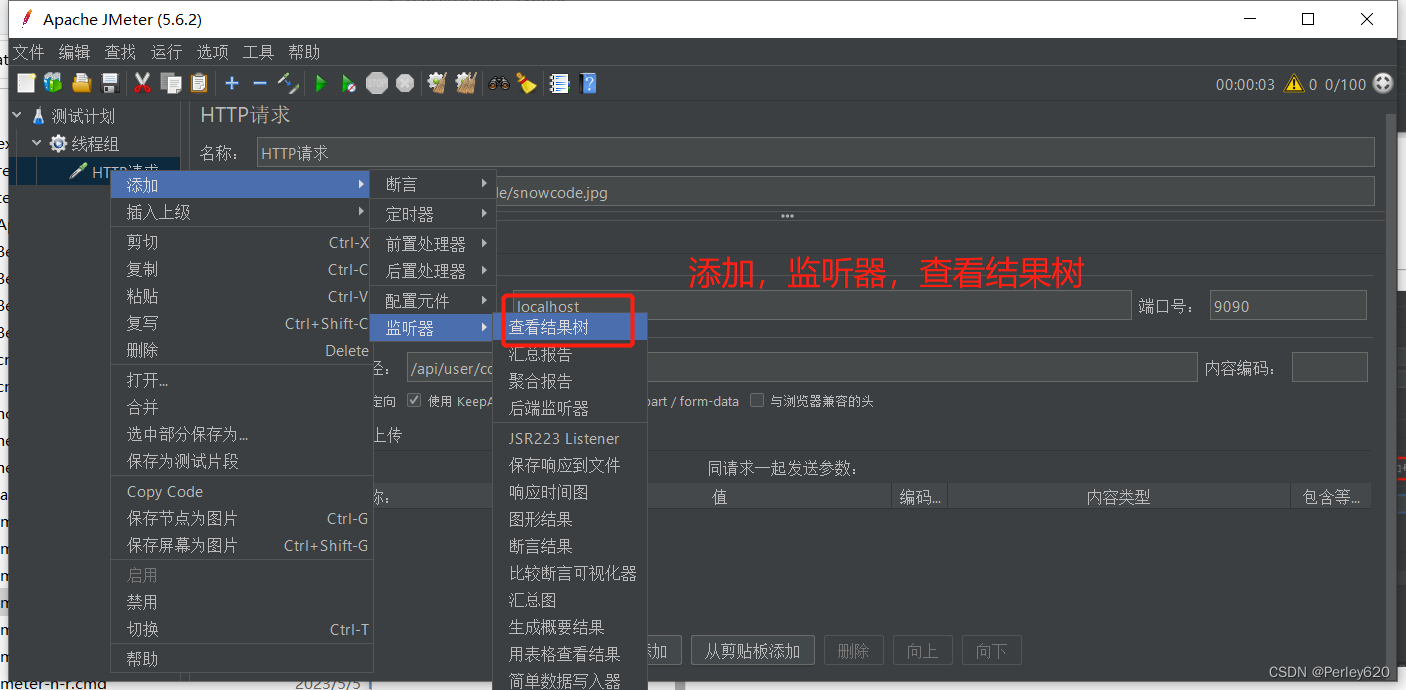Choose 聚合报告 listener

click(x=570, y=381)
